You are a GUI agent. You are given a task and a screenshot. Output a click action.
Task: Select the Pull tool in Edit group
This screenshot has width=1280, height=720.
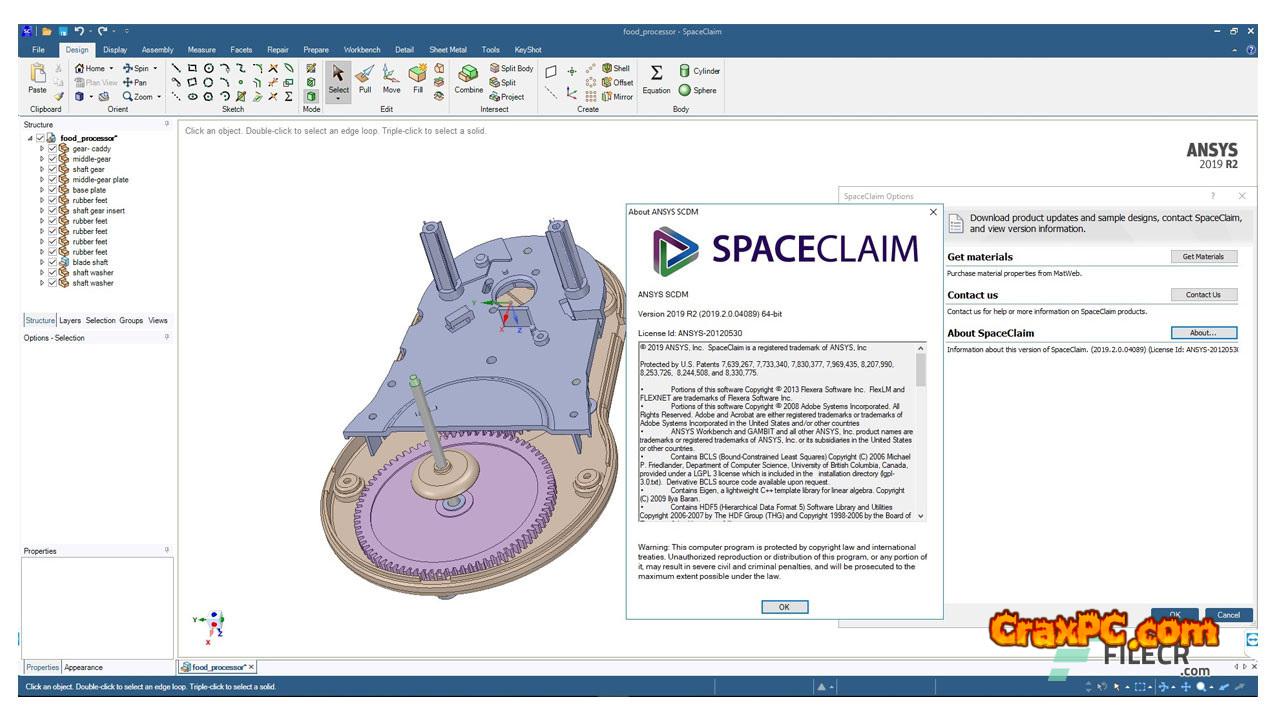(x=365, y=78)
